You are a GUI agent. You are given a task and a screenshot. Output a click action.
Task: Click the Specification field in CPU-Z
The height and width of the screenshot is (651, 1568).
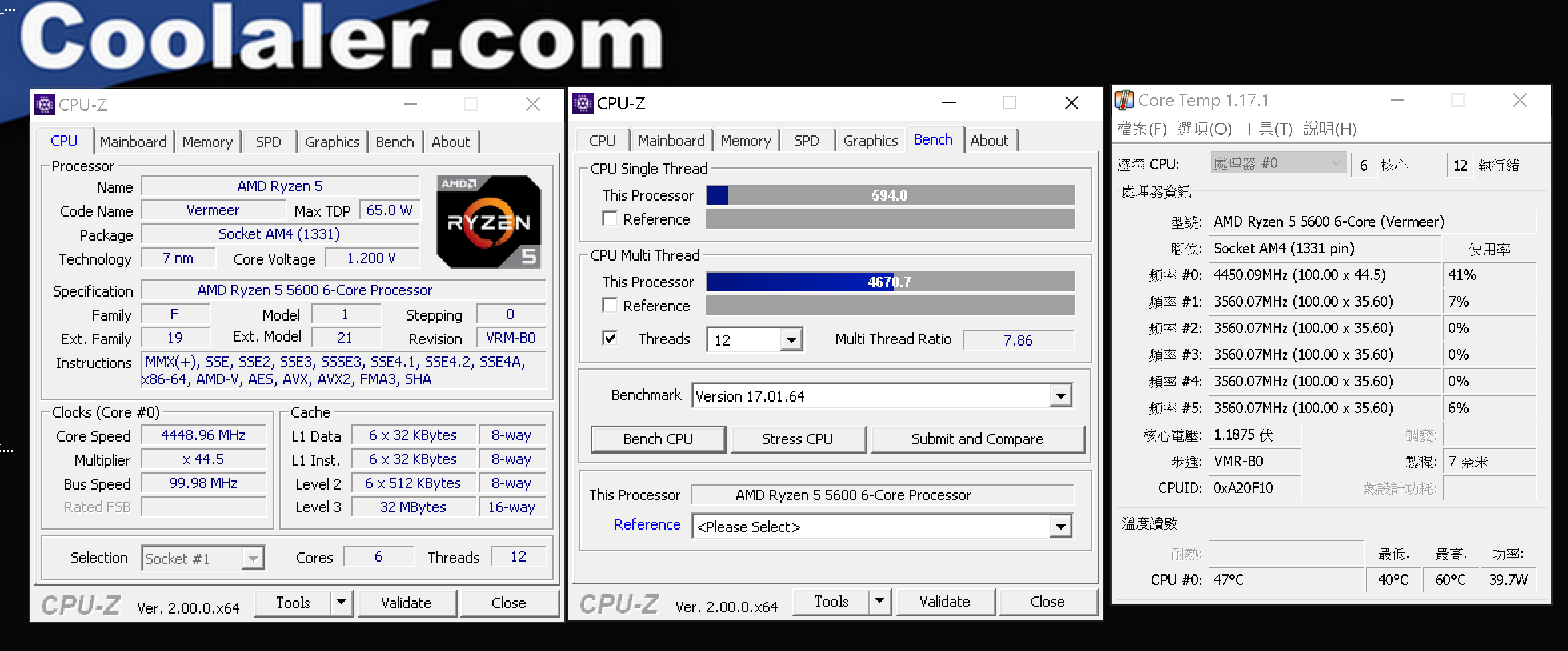click(x=343, y=290)
